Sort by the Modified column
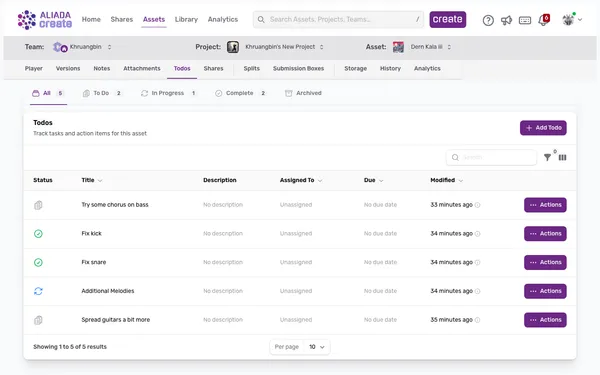Screen dimensions: 600x375 [447, 180]
